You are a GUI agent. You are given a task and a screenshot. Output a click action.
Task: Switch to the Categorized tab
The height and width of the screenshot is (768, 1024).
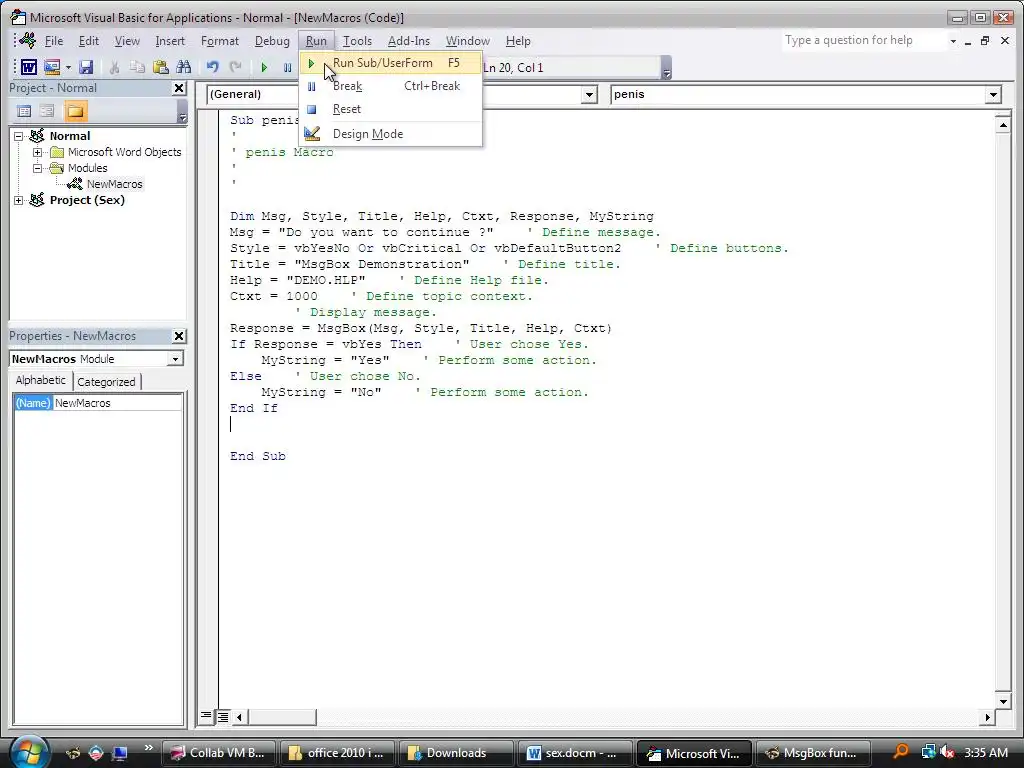106,382
